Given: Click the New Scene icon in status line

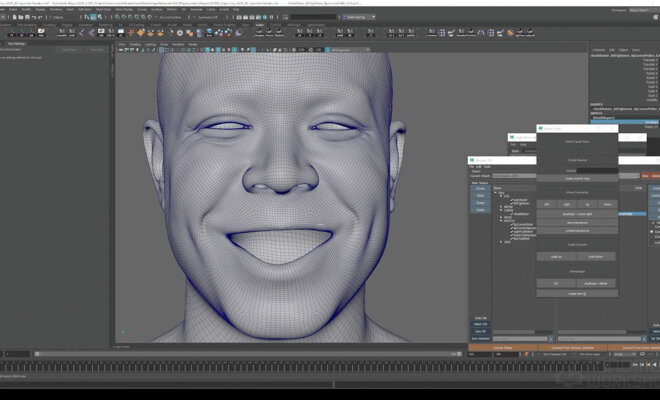Looking at the screenshot, I should [14, 17].
